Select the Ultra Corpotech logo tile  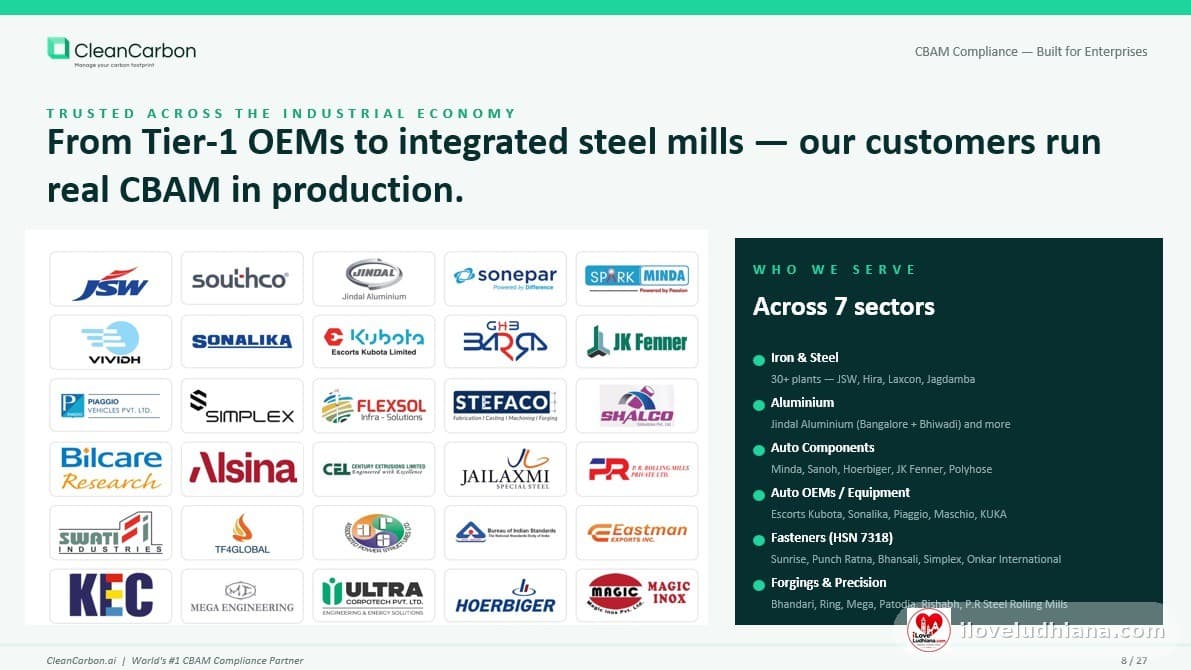(374, 596)
